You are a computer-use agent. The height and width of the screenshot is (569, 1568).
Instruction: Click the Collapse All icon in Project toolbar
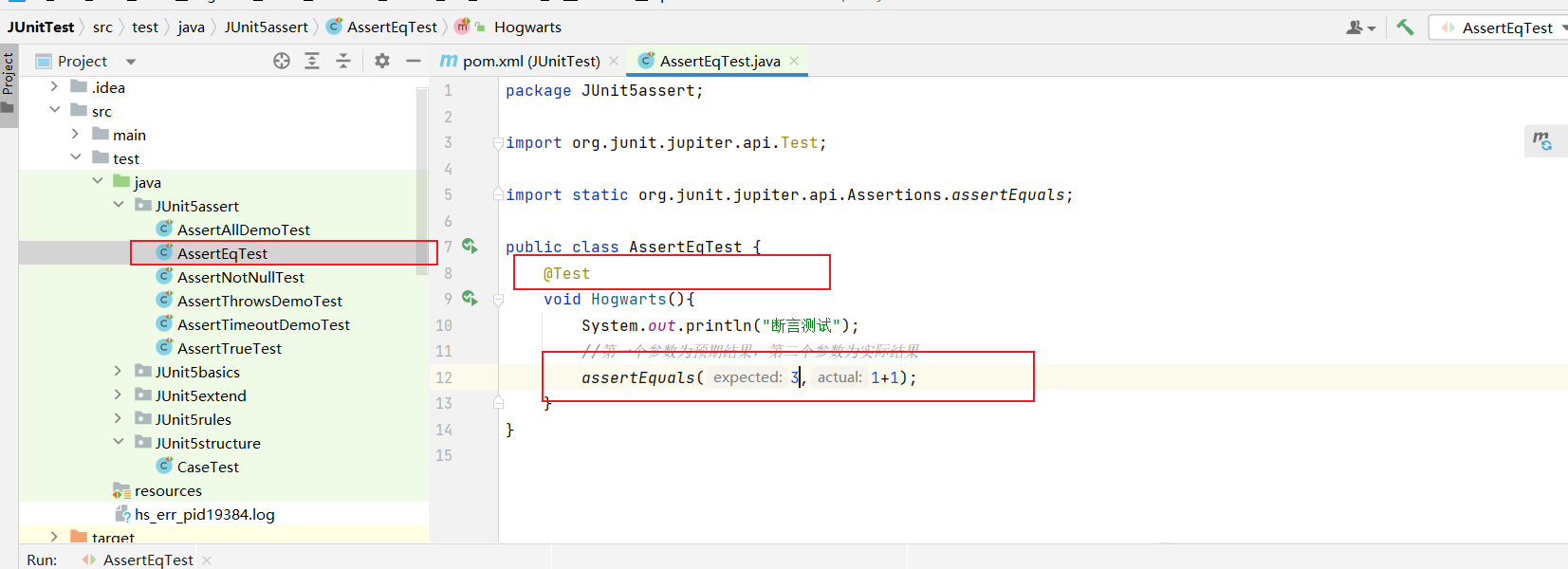pyautogui.click(x=343, y=61)
